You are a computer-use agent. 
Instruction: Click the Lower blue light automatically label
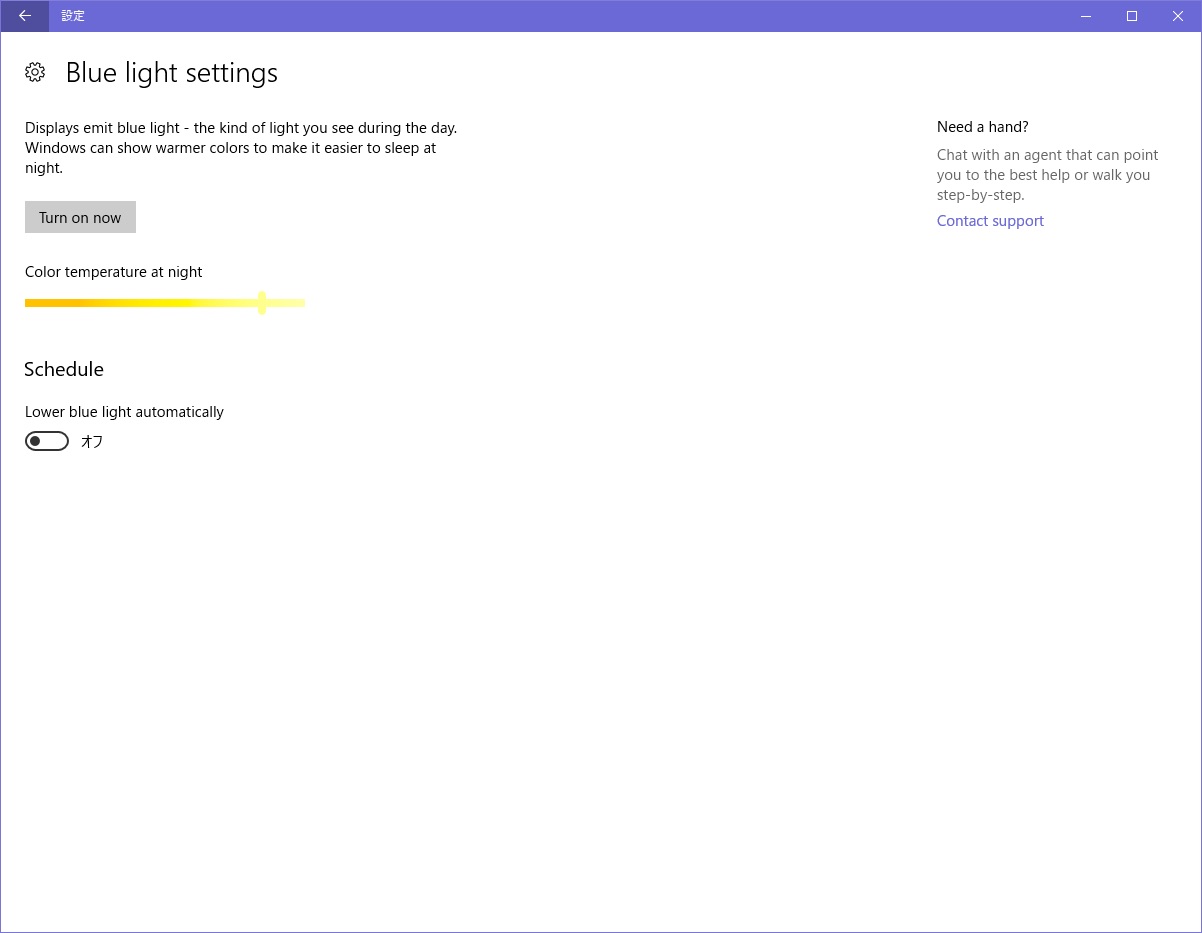[124, 412]
